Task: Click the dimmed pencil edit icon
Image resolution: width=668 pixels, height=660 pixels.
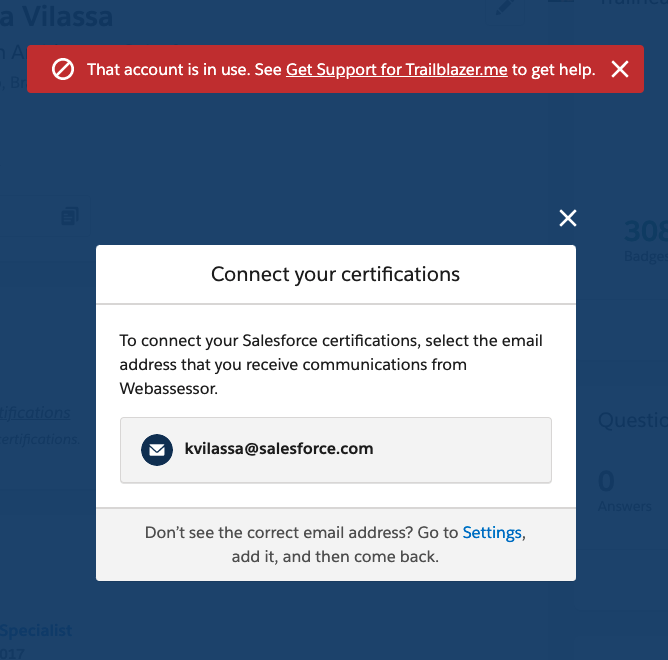Action: pos(504,9)
